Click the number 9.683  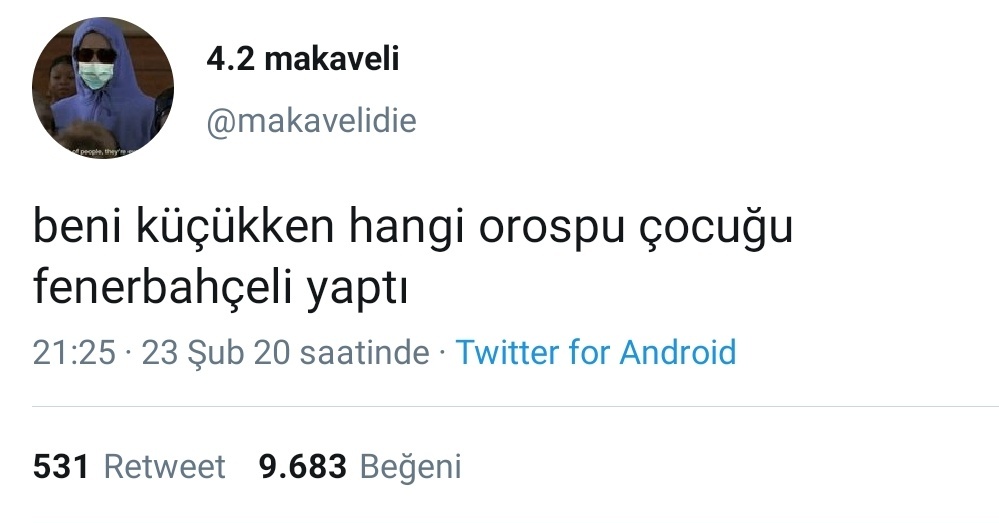(303, 466)
